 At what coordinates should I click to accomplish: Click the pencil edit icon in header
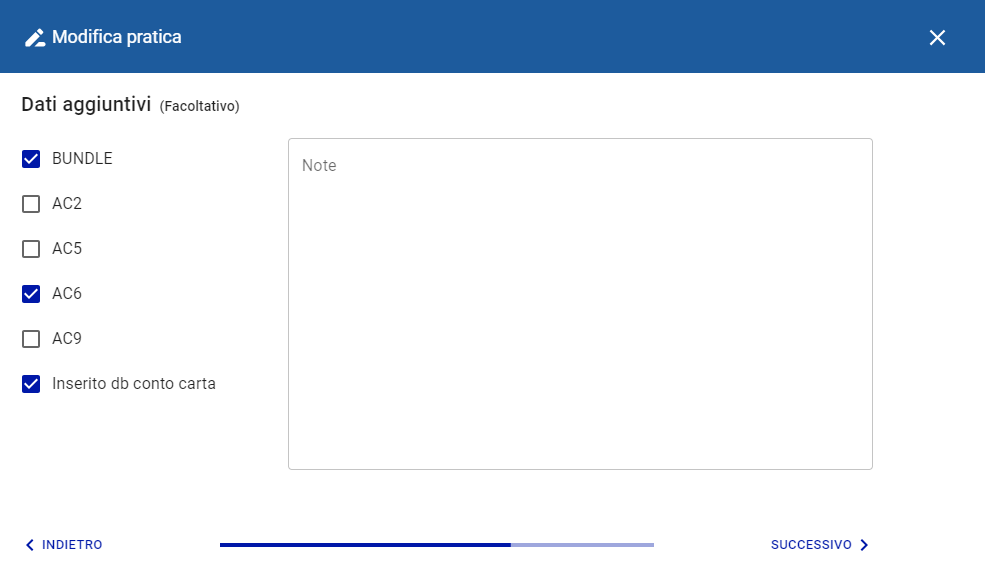pos(35,38)
